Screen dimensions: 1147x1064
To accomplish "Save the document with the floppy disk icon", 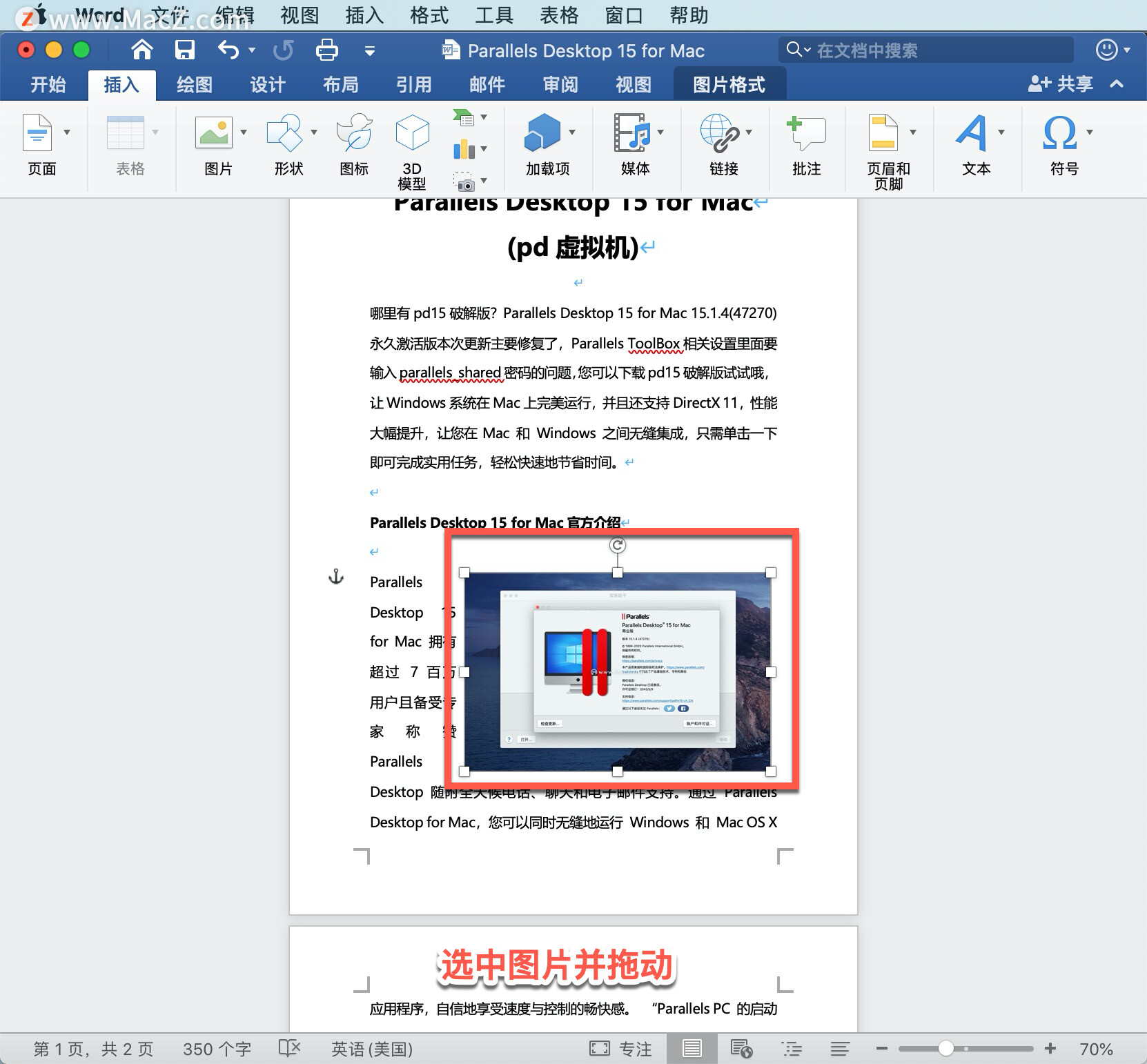I will (x=185, y=50).
